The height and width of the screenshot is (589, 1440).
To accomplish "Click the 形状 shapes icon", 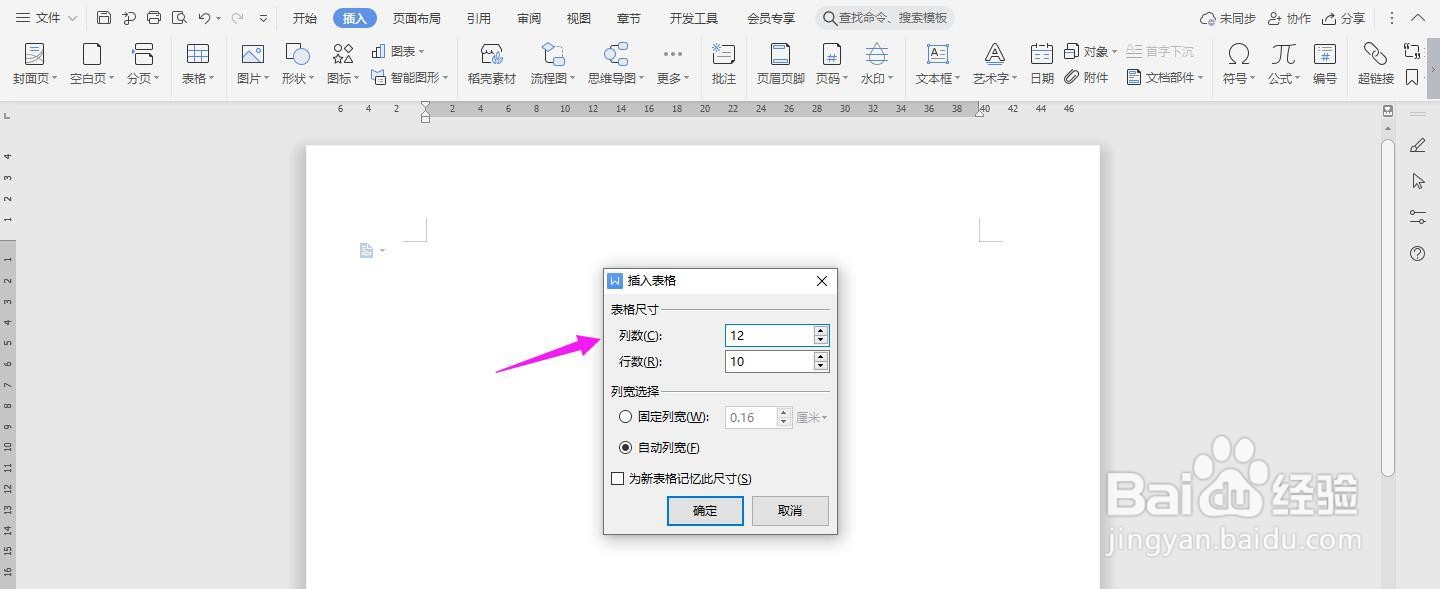I will (297, 54).
